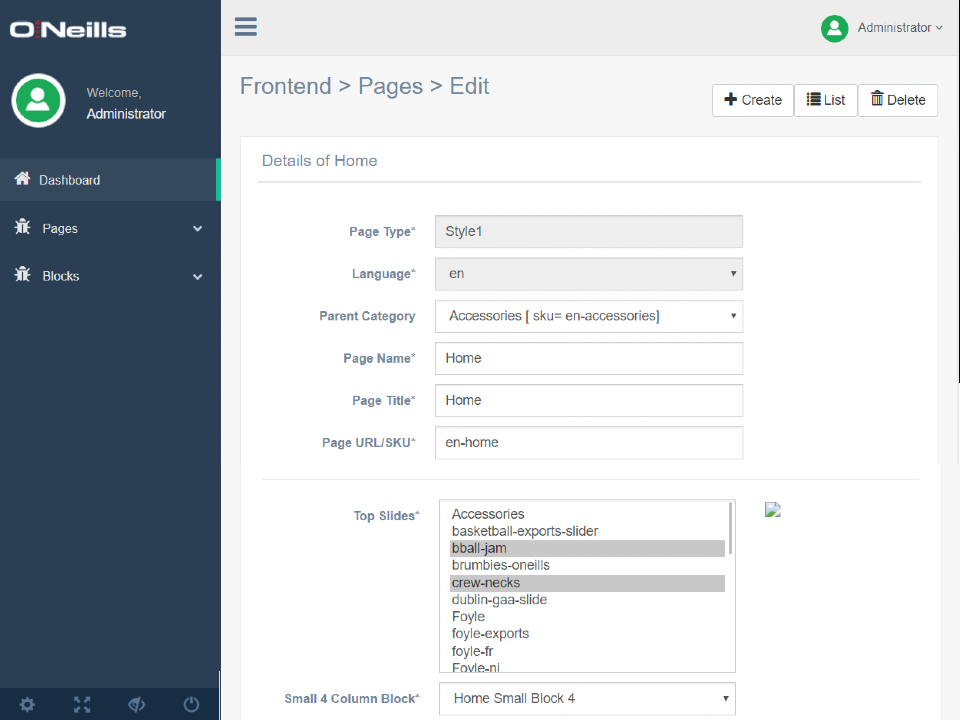Click the eye-slash hide icon
The width and height of the screenshot is (960, 720).
pyautogui.click(x=137, y=705)
